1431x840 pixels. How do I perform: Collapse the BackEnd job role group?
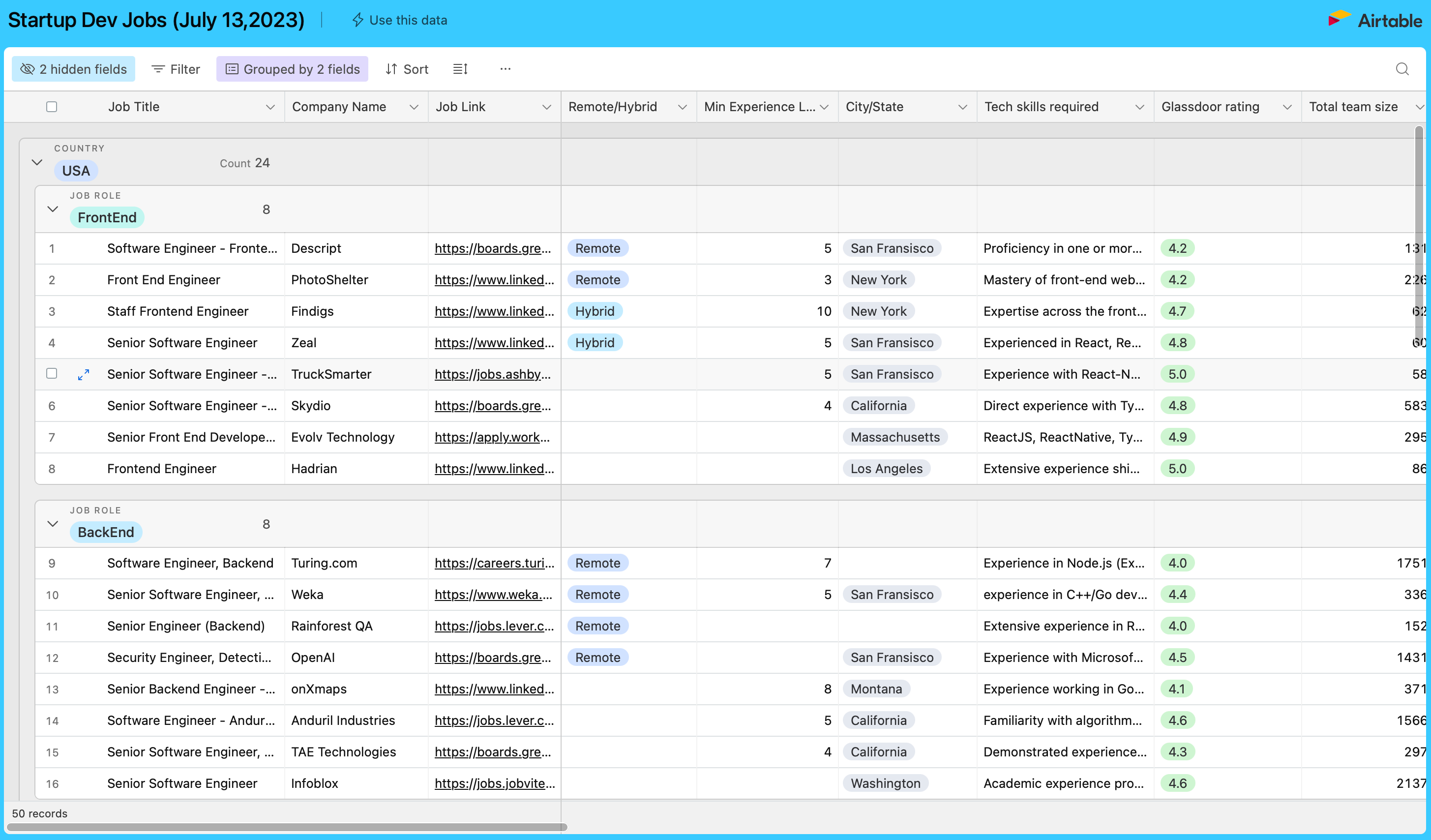tap(53, 524)
